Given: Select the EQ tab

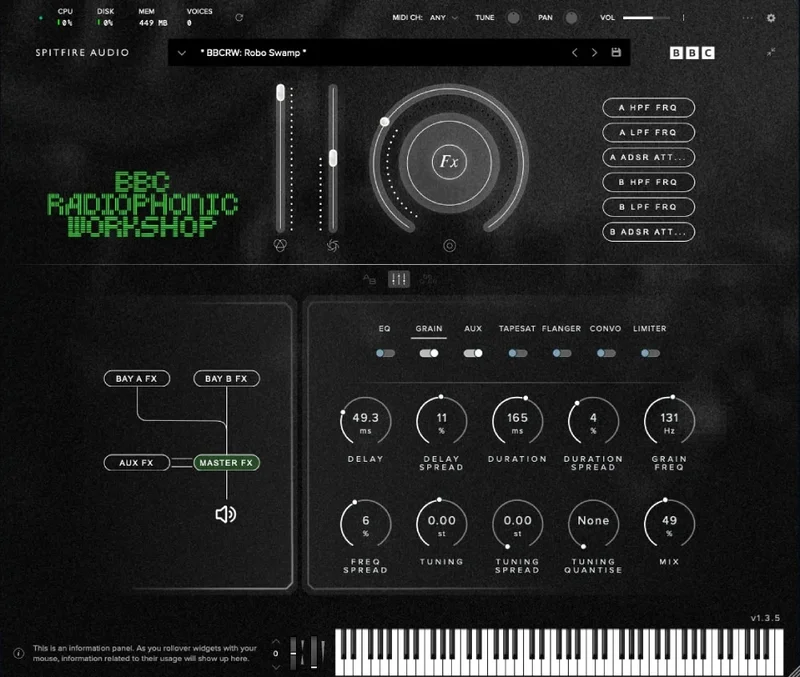Looking at the screenshot, I should click(384, 329).
